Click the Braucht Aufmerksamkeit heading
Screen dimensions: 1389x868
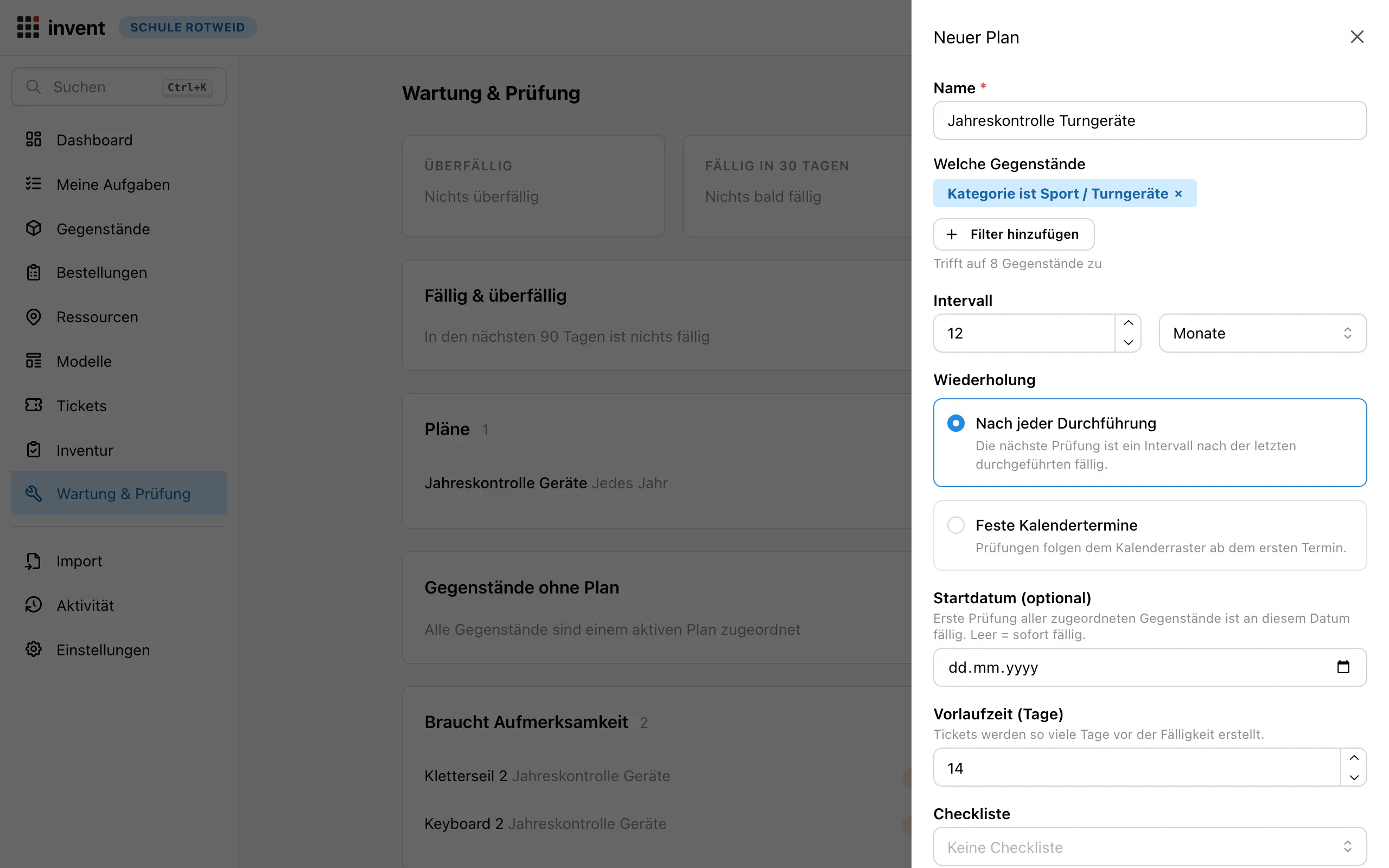click(526, 722)
